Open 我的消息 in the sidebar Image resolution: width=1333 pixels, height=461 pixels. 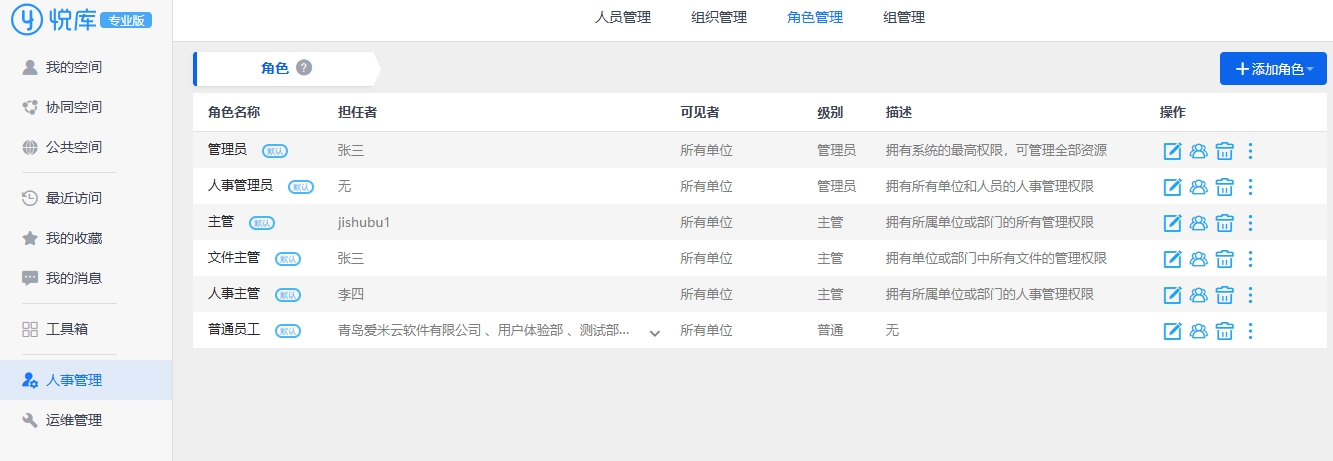[x=73, y=278]
